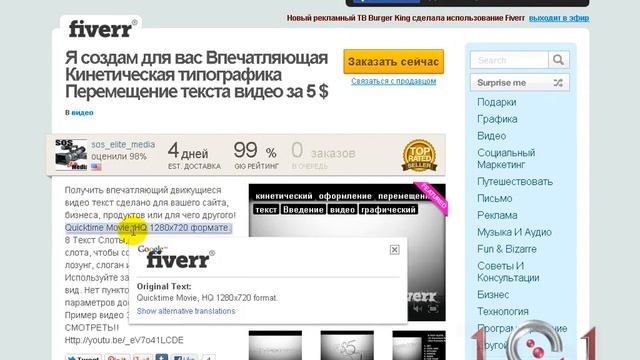Screen dimensions: 640x360
Task: Click the Top Rated Seller badge
Action: click(419, 156)
